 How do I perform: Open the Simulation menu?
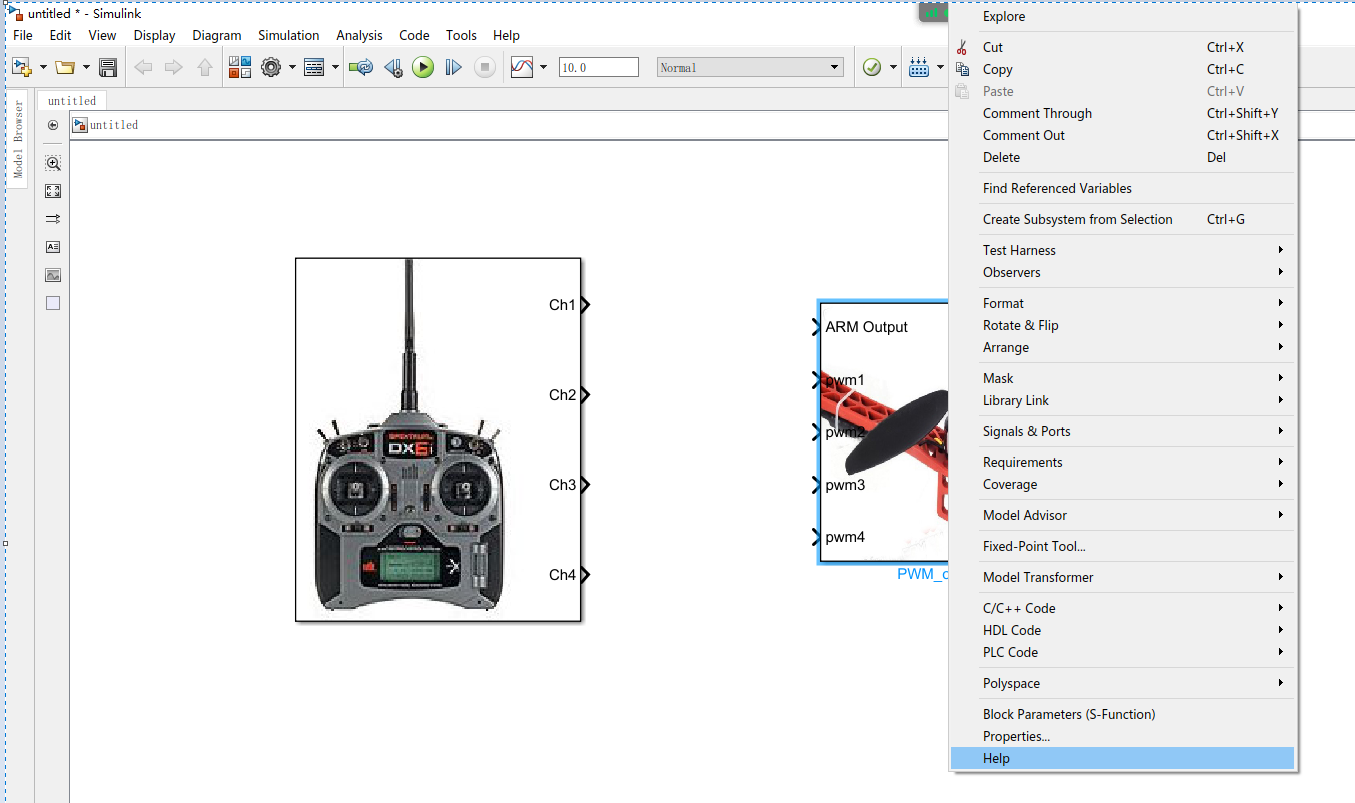[288, 35]
